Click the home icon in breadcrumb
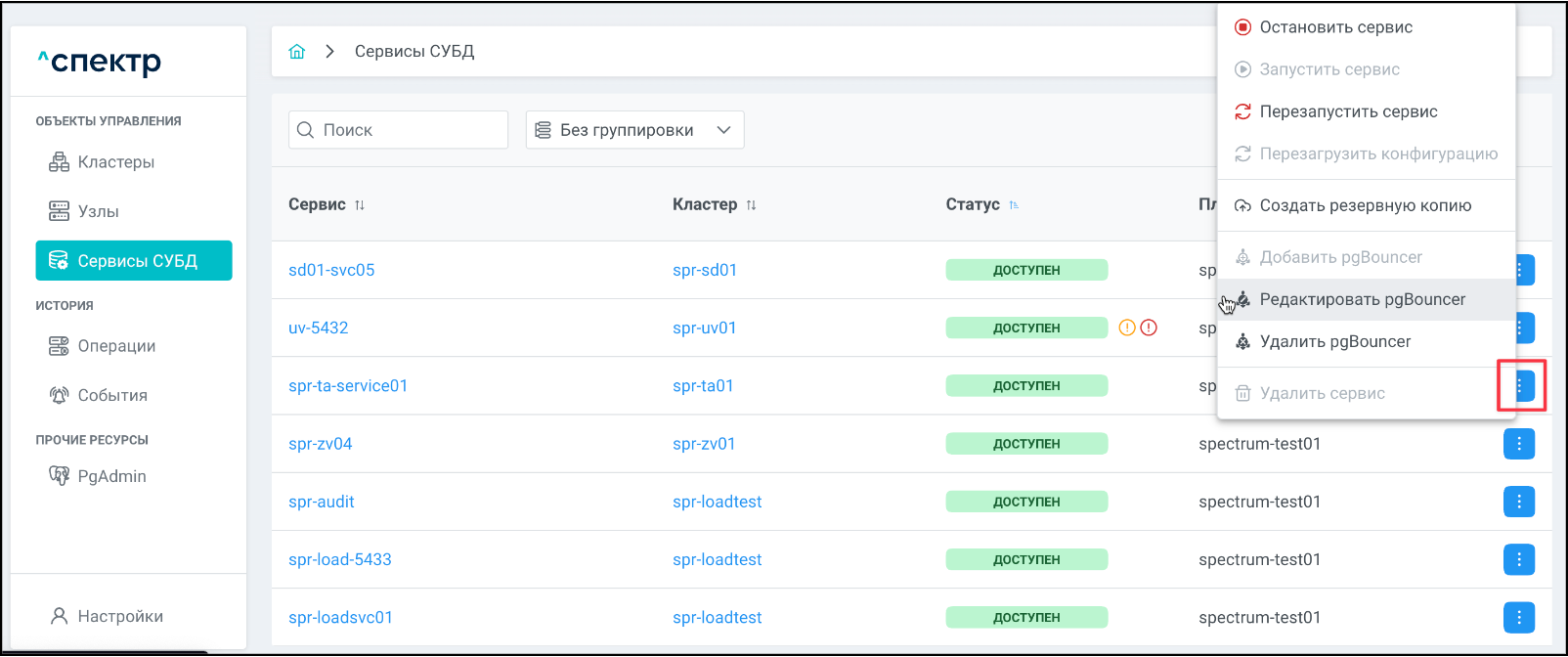 [297, 52]
